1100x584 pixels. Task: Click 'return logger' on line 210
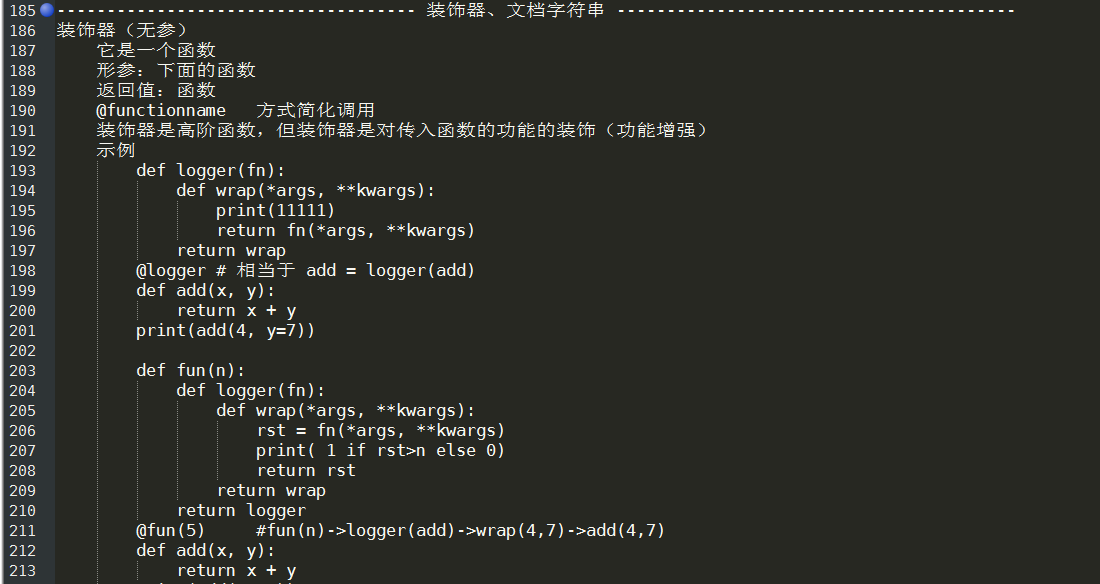(x=241, y=510)
